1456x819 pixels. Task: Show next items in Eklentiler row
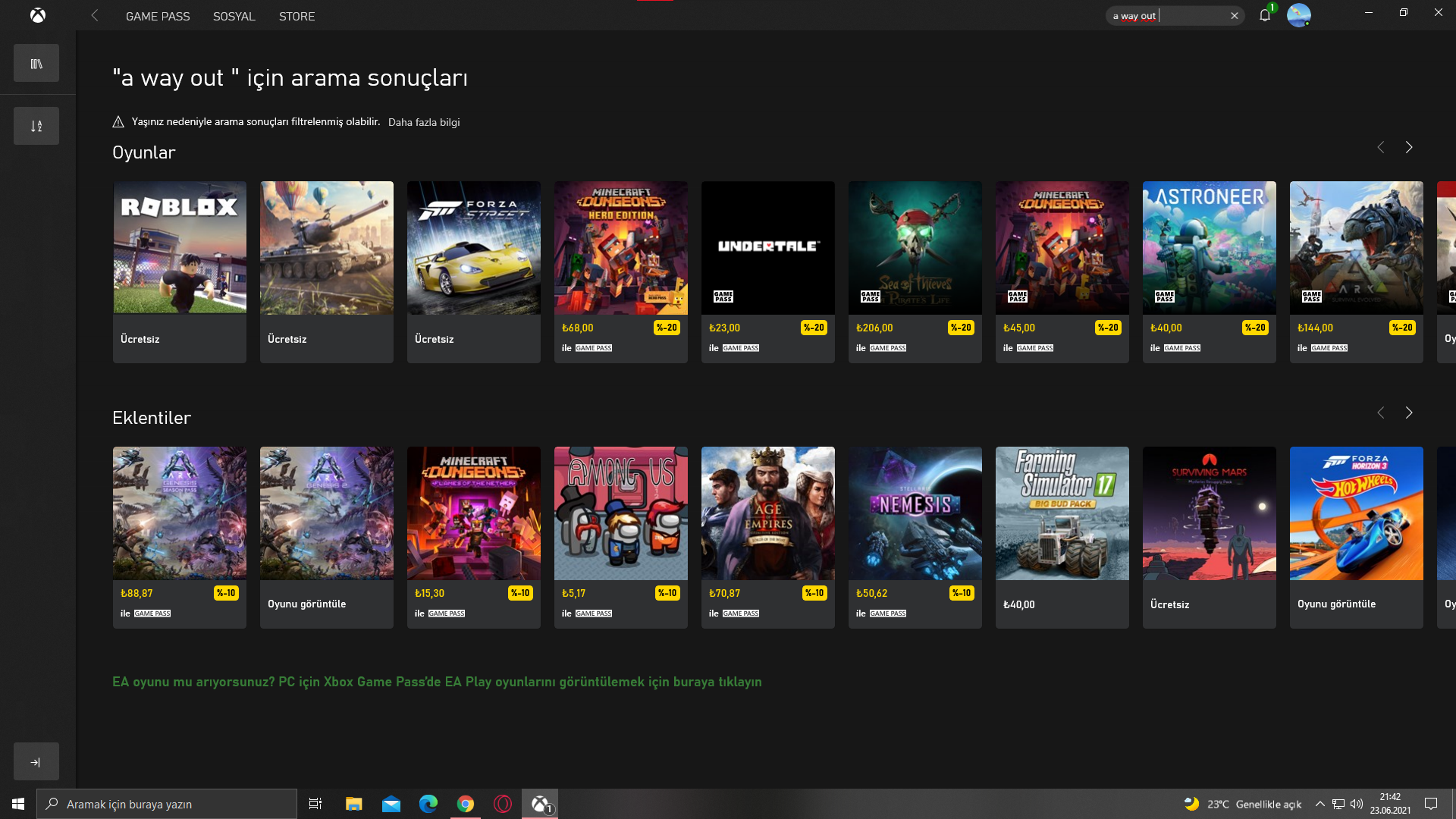pyautogui.click(x=1409, y=413)
